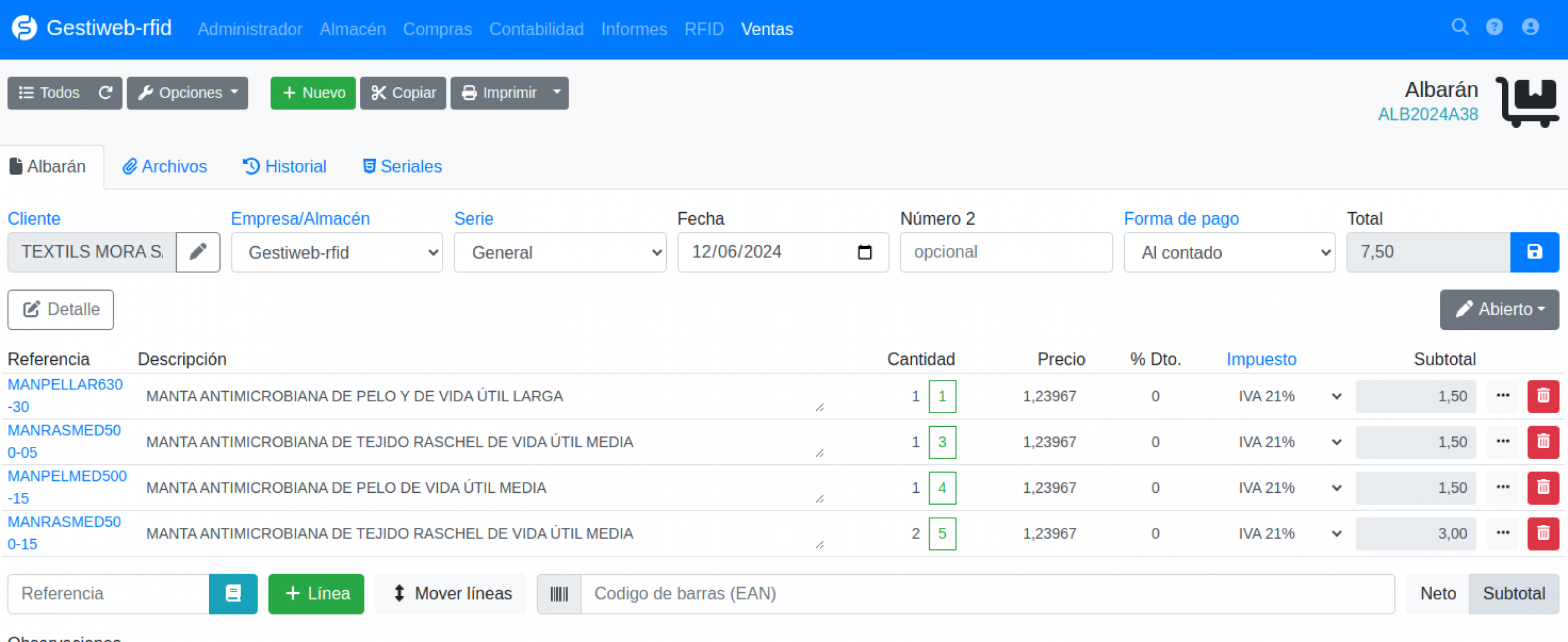Image resolution: width=1568 pixels, height=642 pixels.
Task: Reload with the refresh arrow button
Action: [x=105, y=93]
